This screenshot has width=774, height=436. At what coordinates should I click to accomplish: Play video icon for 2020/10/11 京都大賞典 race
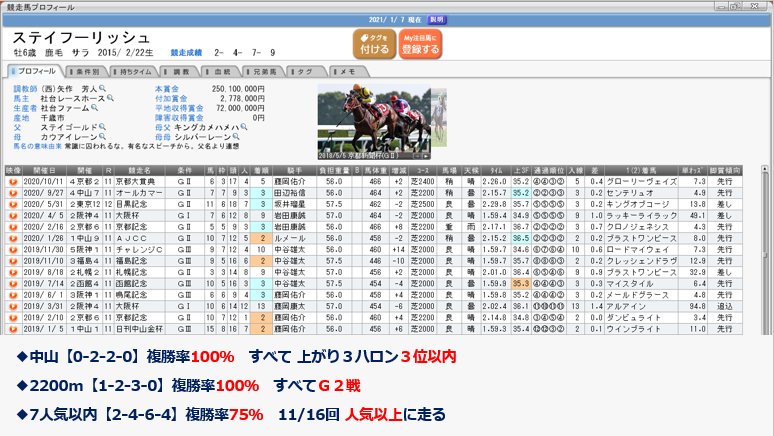13,181
